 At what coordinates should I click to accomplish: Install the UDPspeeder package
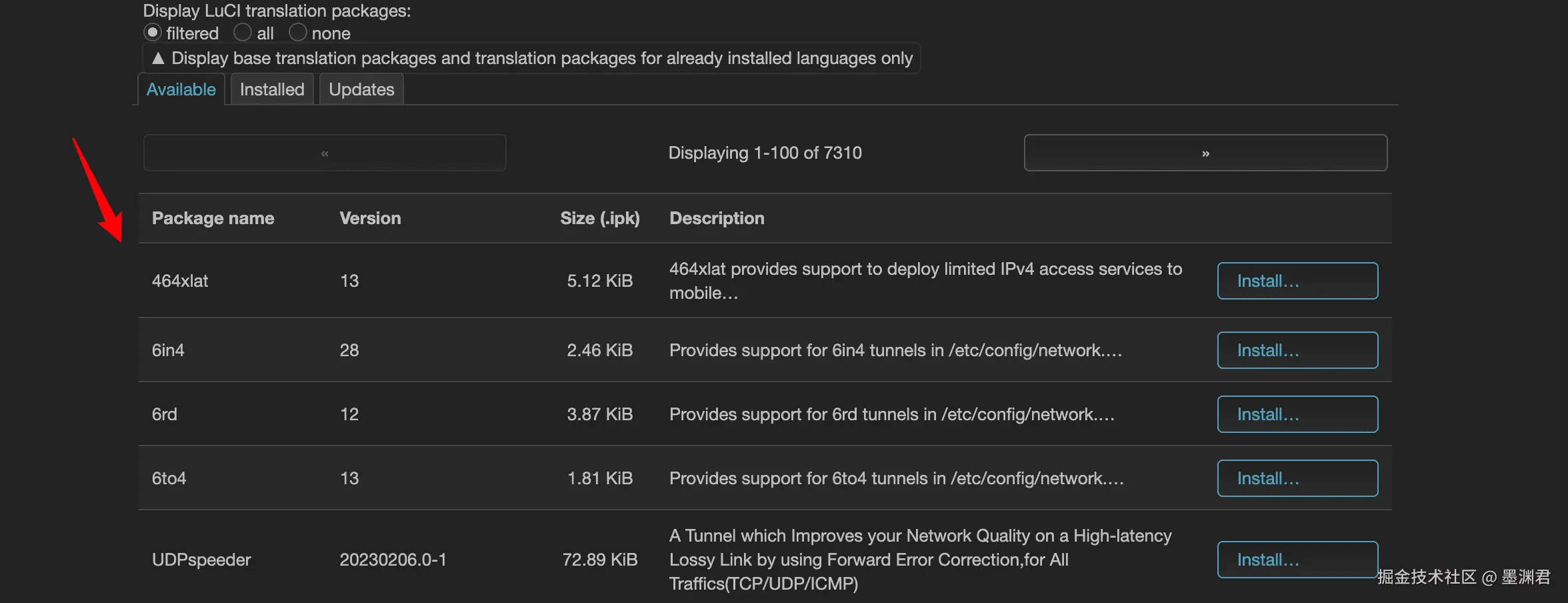[x=1297, y=560]
